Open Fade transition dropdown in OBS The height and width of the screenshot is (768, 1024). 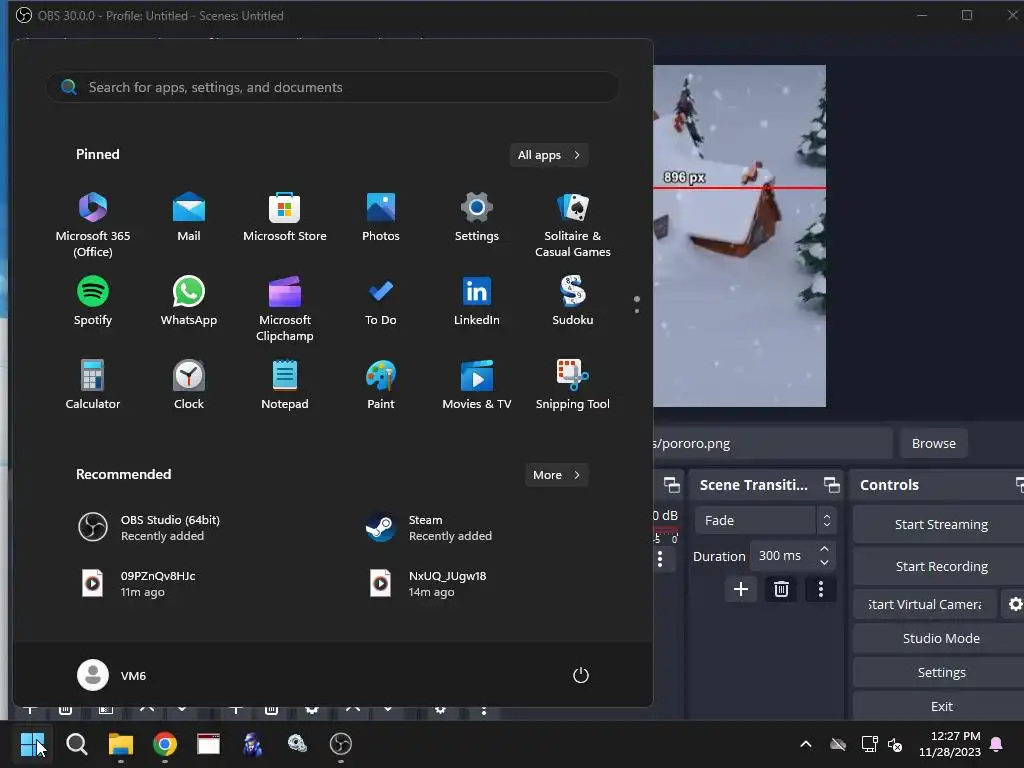click(765, 520)
